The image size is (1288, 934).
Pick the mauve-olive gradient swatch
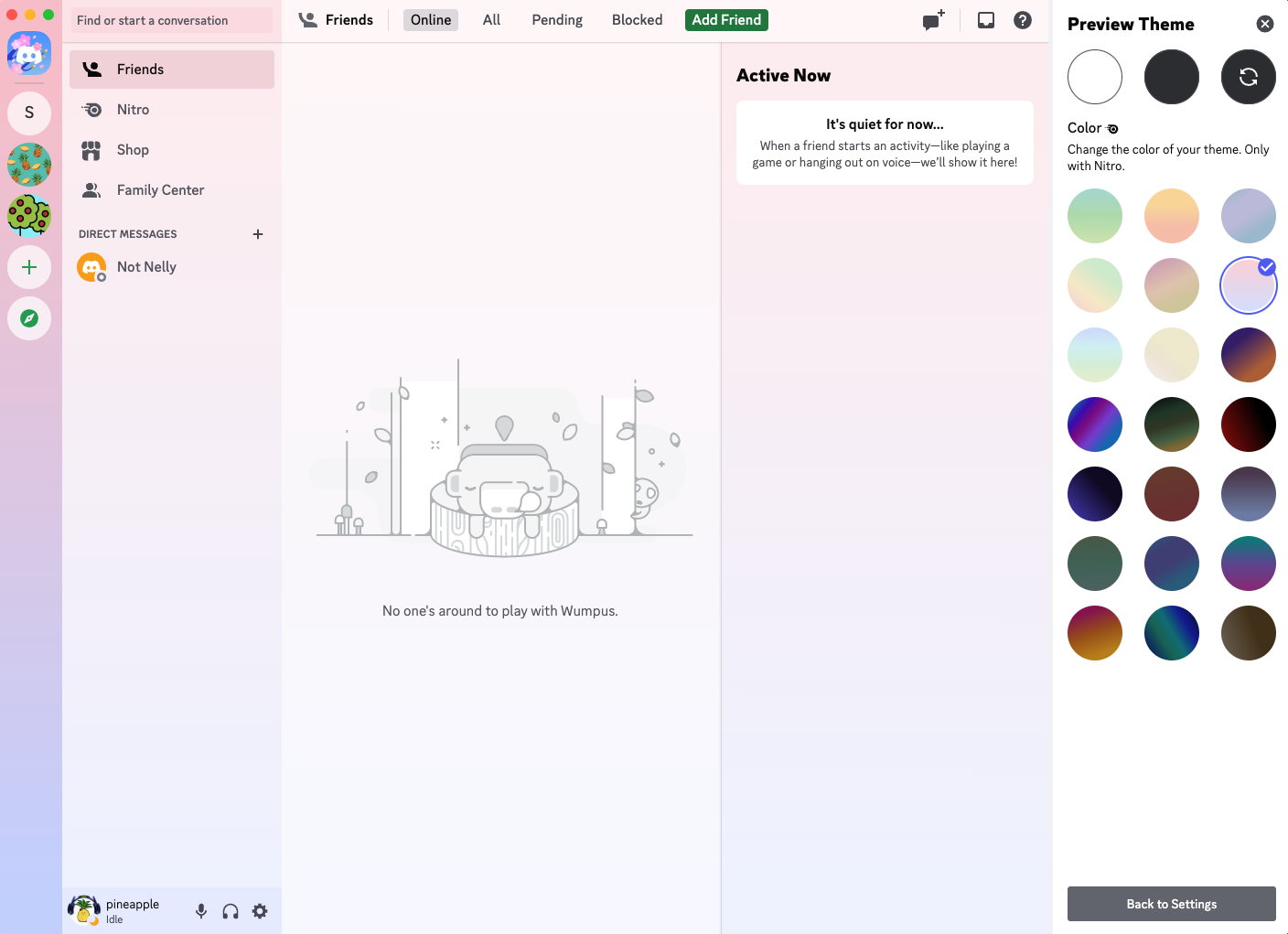point(1172,285)
